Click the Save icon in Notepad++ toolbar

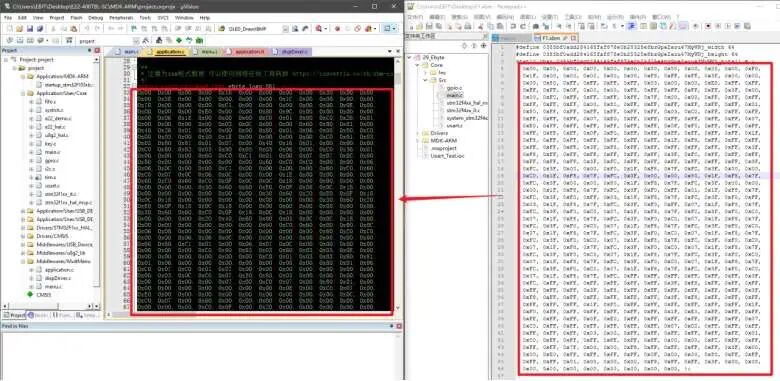[x=429, y=26]
